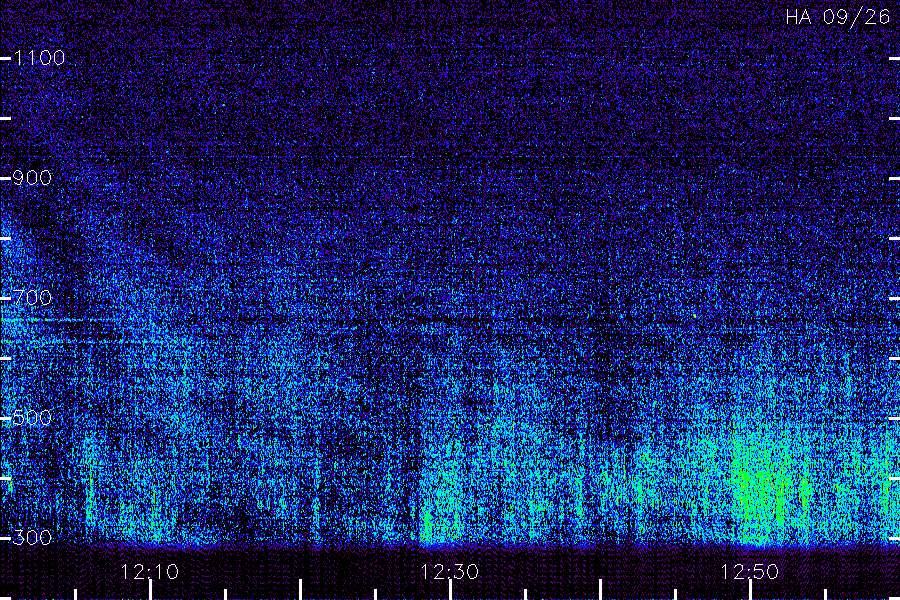The image size is (900, 600).
Task: Click the HA 09/26 station date label
Action: (x=838, y=17)
